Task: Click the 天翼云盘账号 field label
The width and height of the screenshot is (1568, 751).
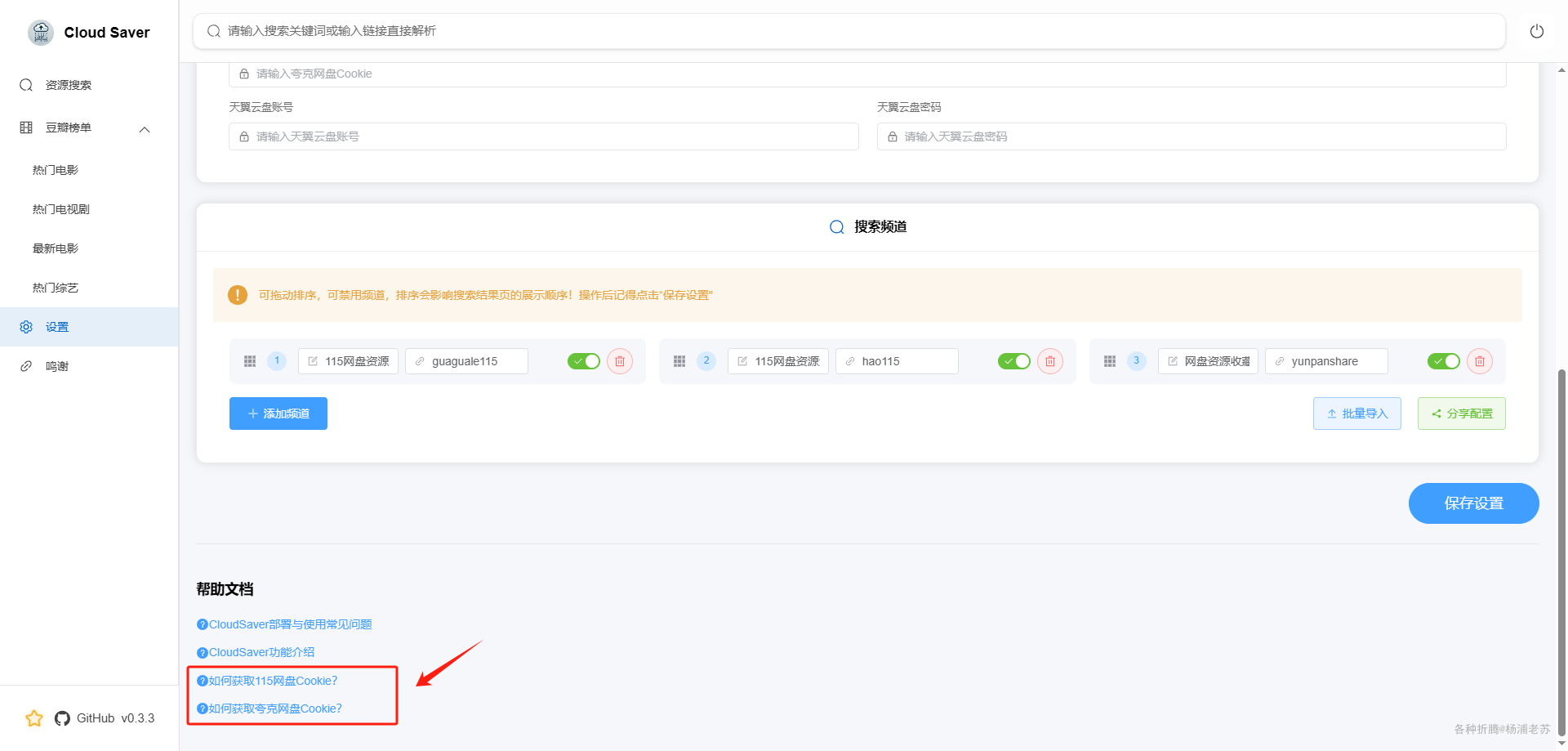Action: tap(261, 107)
